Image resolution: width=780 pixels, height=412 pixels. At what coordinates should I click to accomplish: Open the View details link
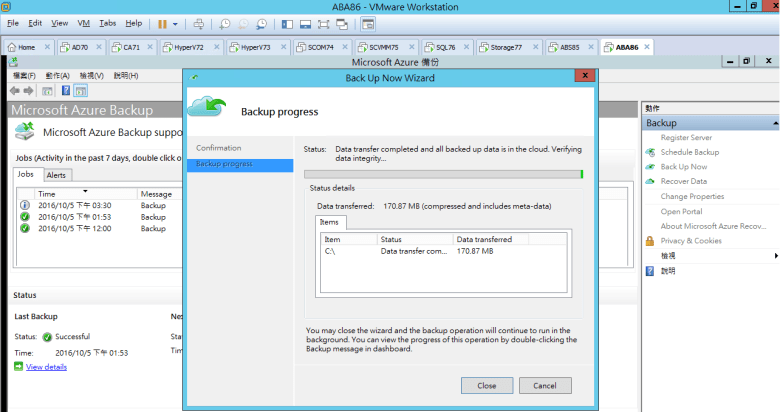[x=46, y=367]
